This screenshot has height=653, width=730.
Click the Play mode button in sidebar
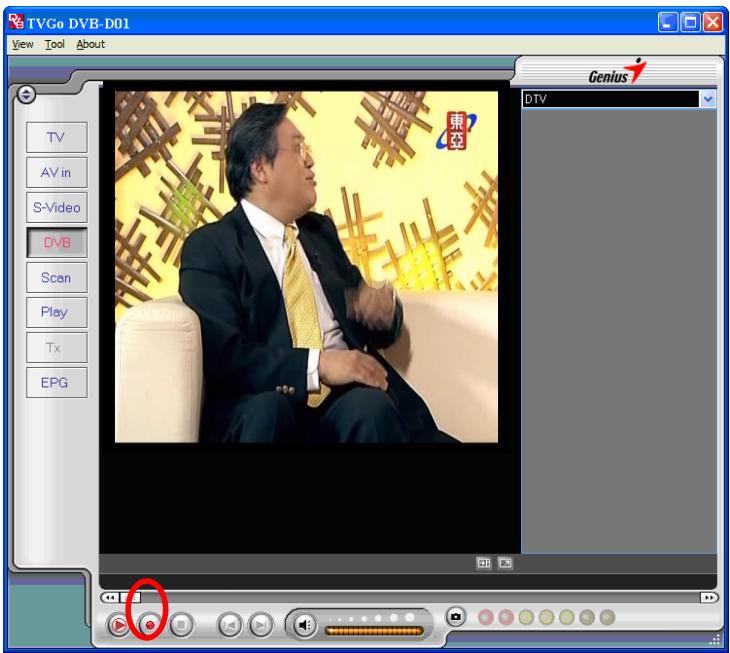[57, 312]
